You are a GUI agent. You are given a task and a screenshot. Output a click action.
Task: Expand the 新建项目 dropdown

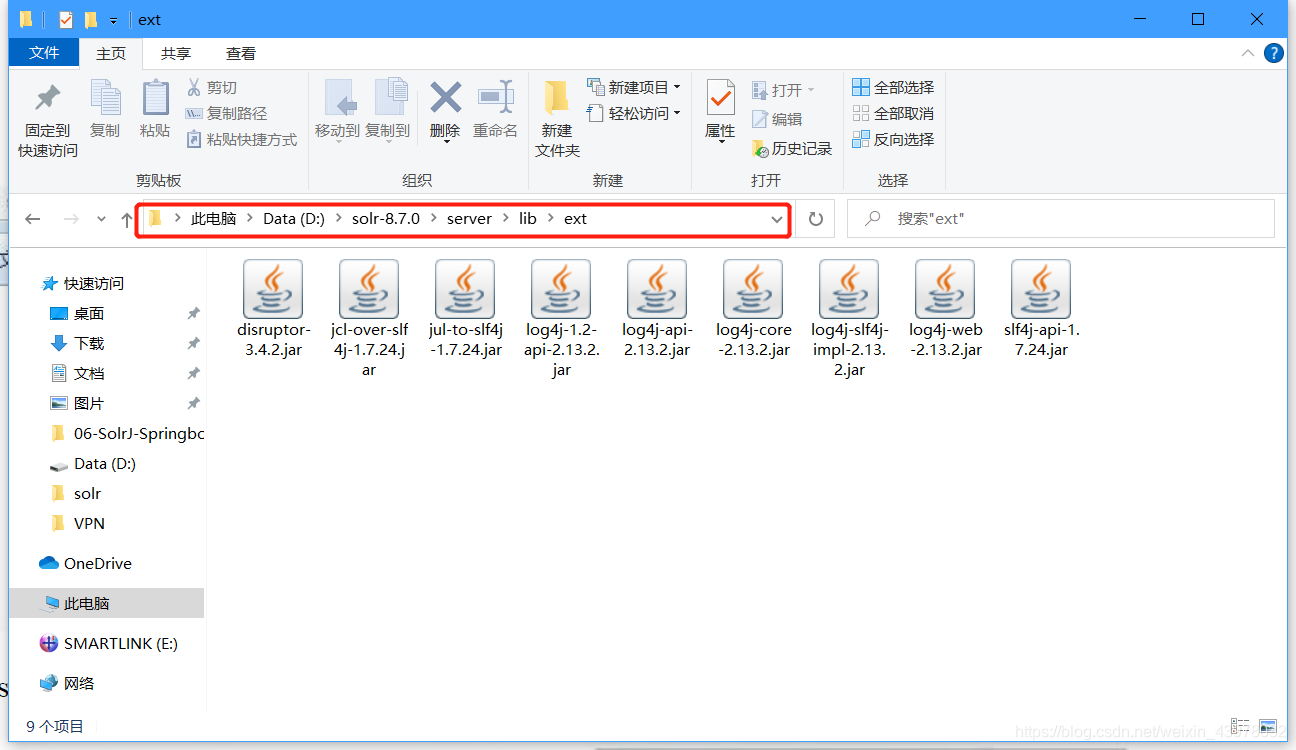[x=634, y=87]
